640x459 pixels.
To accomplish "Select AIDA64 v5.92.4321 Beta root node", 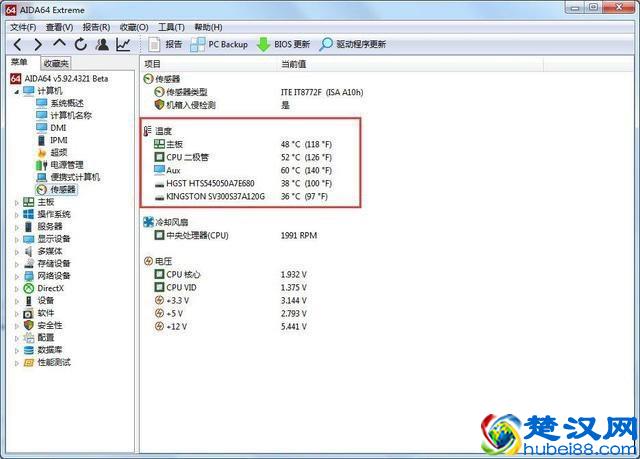I will pyautogui.click(x=59, y=78).
